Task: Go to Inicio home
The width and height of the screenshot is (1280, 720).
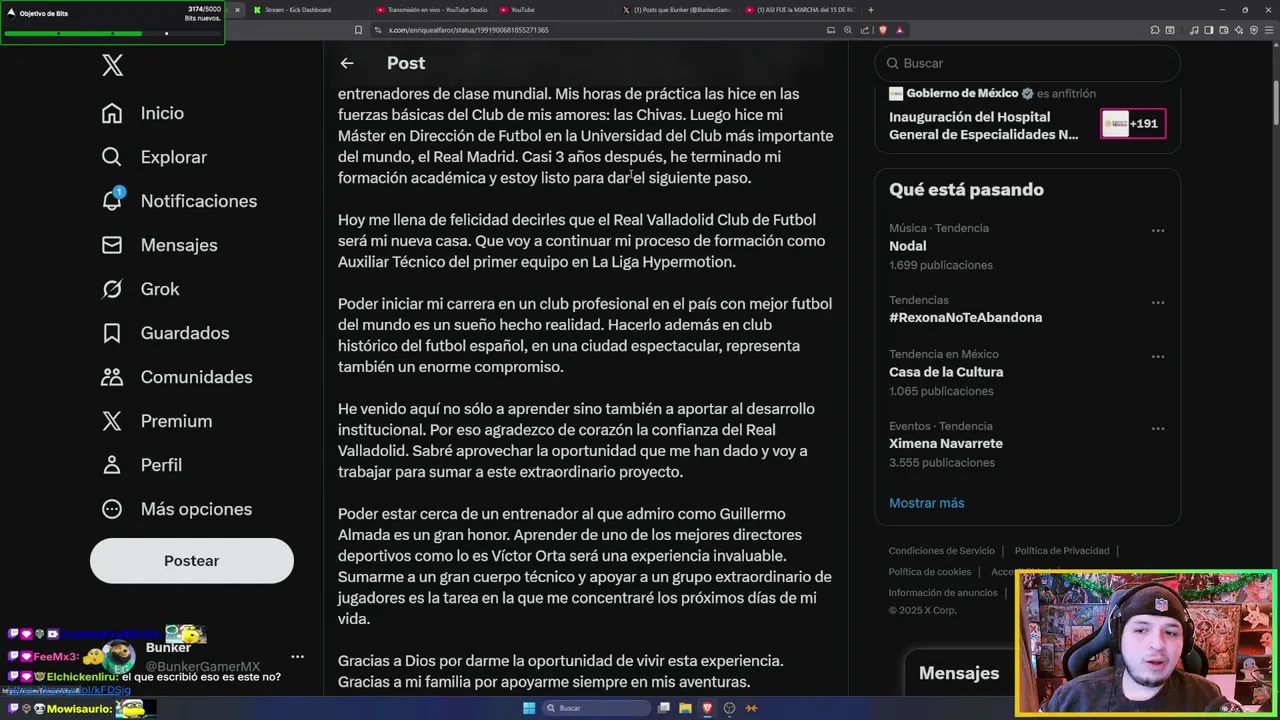Action: 143,113
